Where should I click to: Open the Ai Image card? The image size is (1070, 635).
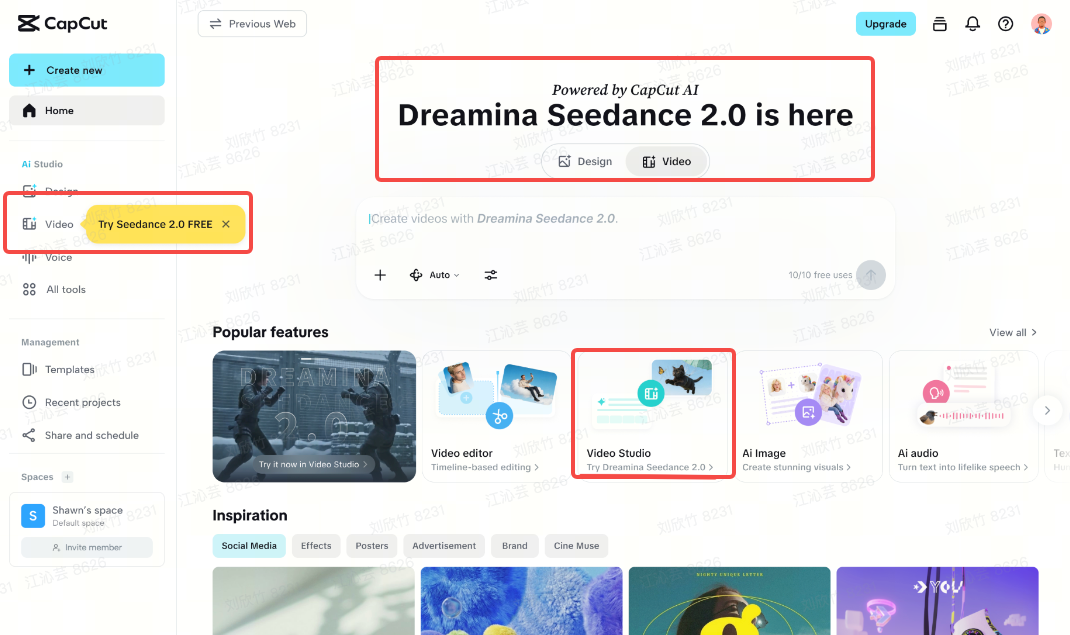809,416
